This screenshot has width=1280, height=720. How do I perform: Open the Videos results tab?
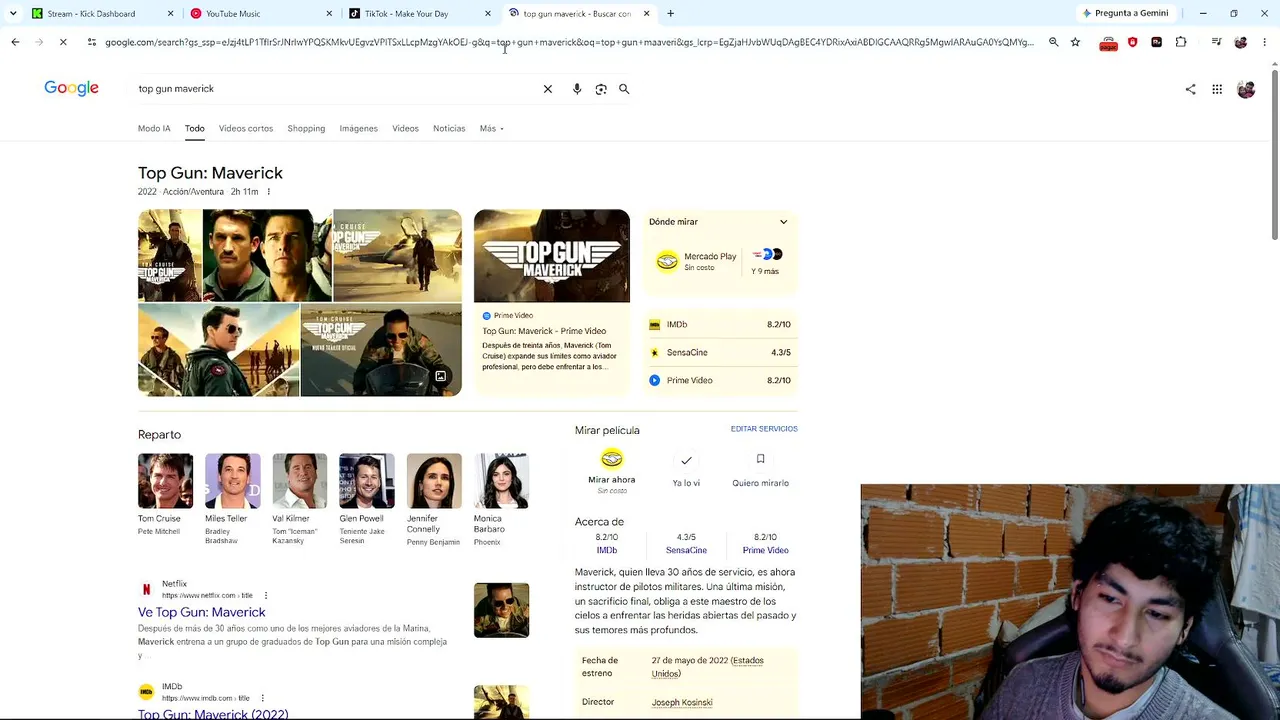click(x=405, y=128)
